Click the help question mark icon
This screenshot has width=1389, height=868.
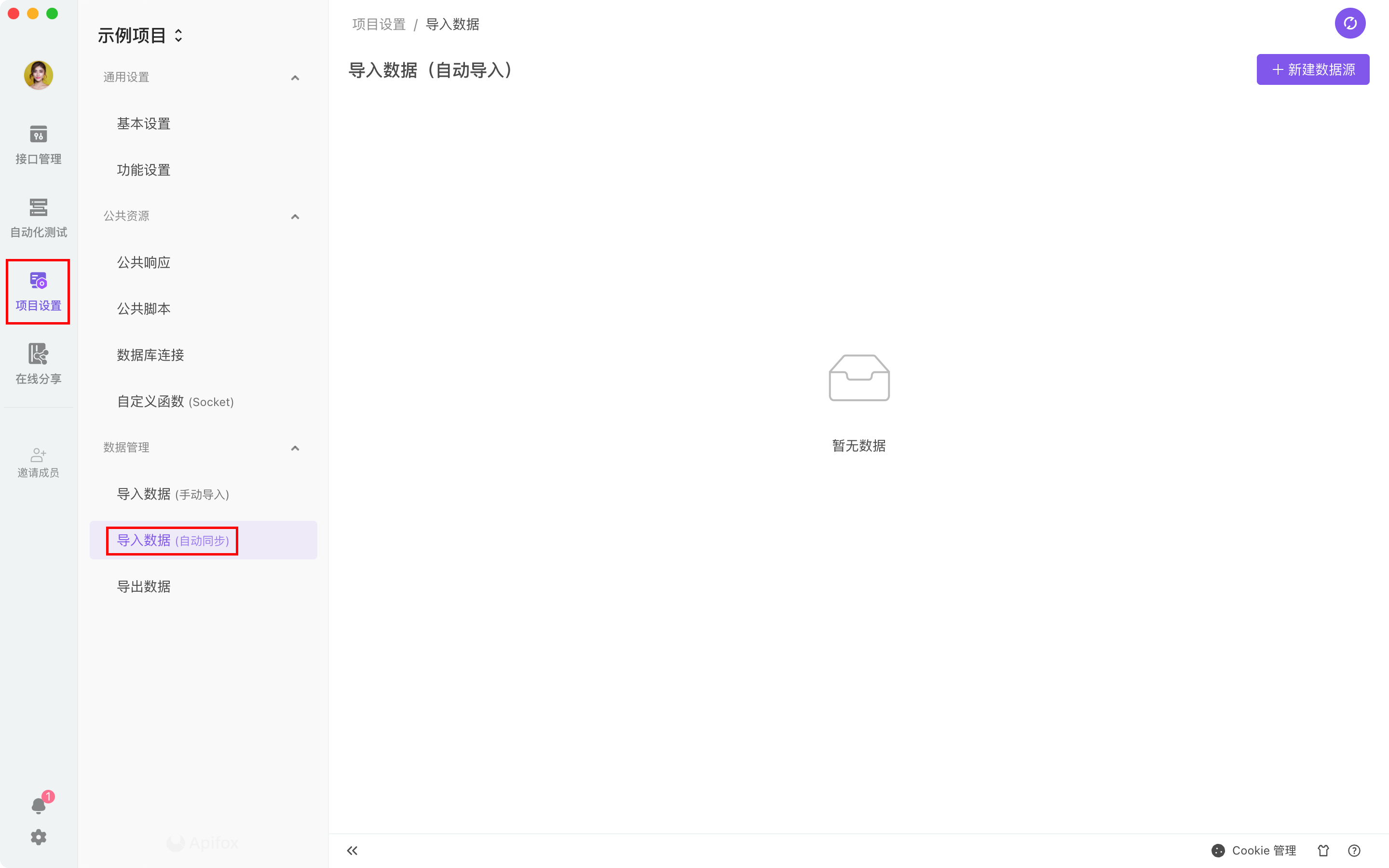[1354, 850]
